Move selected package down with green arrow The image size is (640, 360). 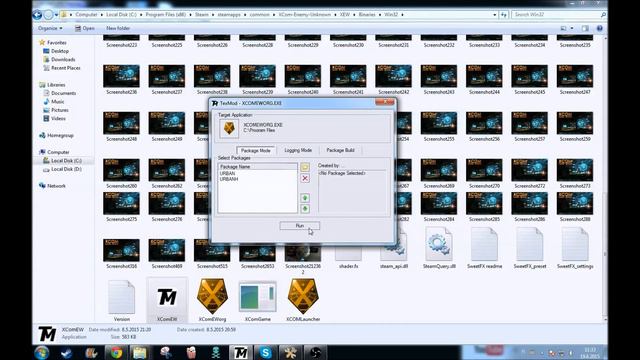304,209
